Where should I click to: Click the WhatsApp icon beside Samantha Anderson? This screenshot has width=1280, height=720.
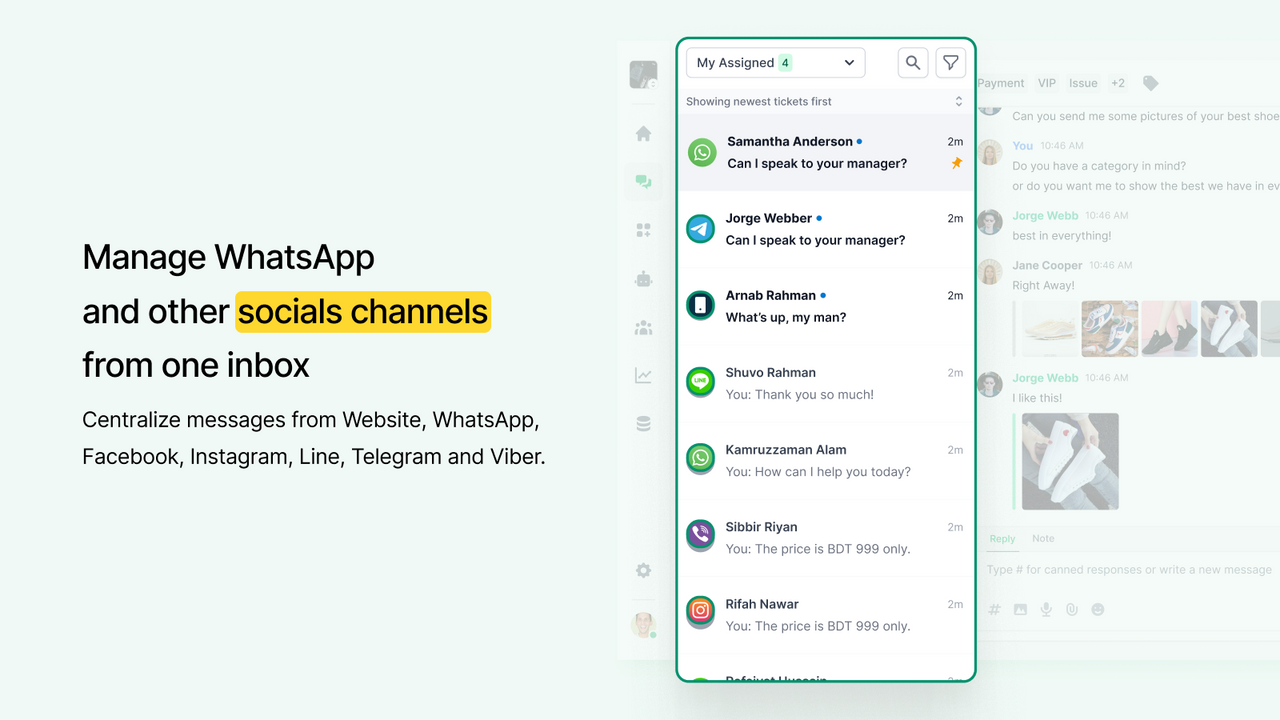pyautogui.click(x=702, y=152)
